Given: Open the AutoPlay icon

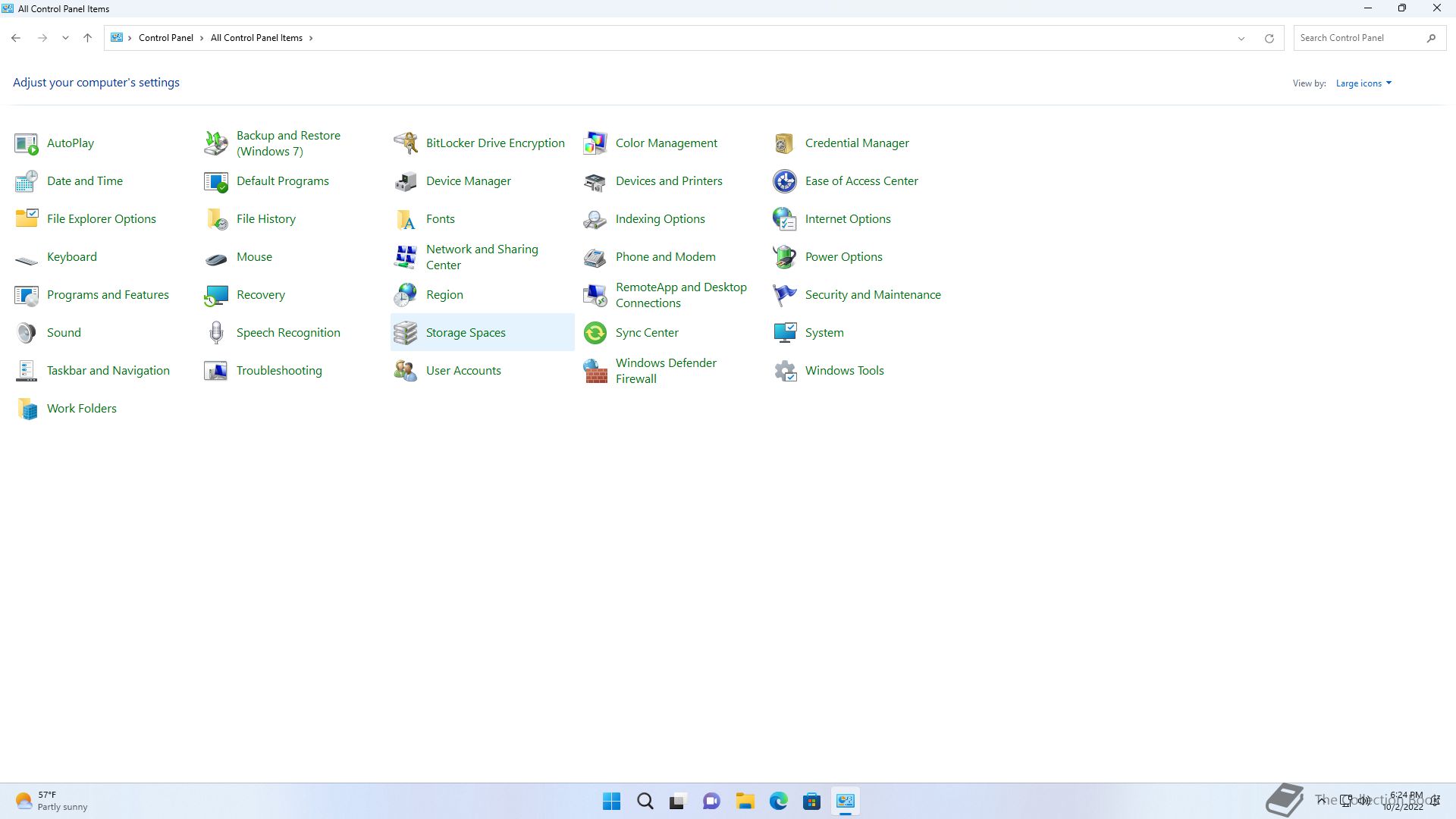Looking at the screenshot, I should coord(27,143).
